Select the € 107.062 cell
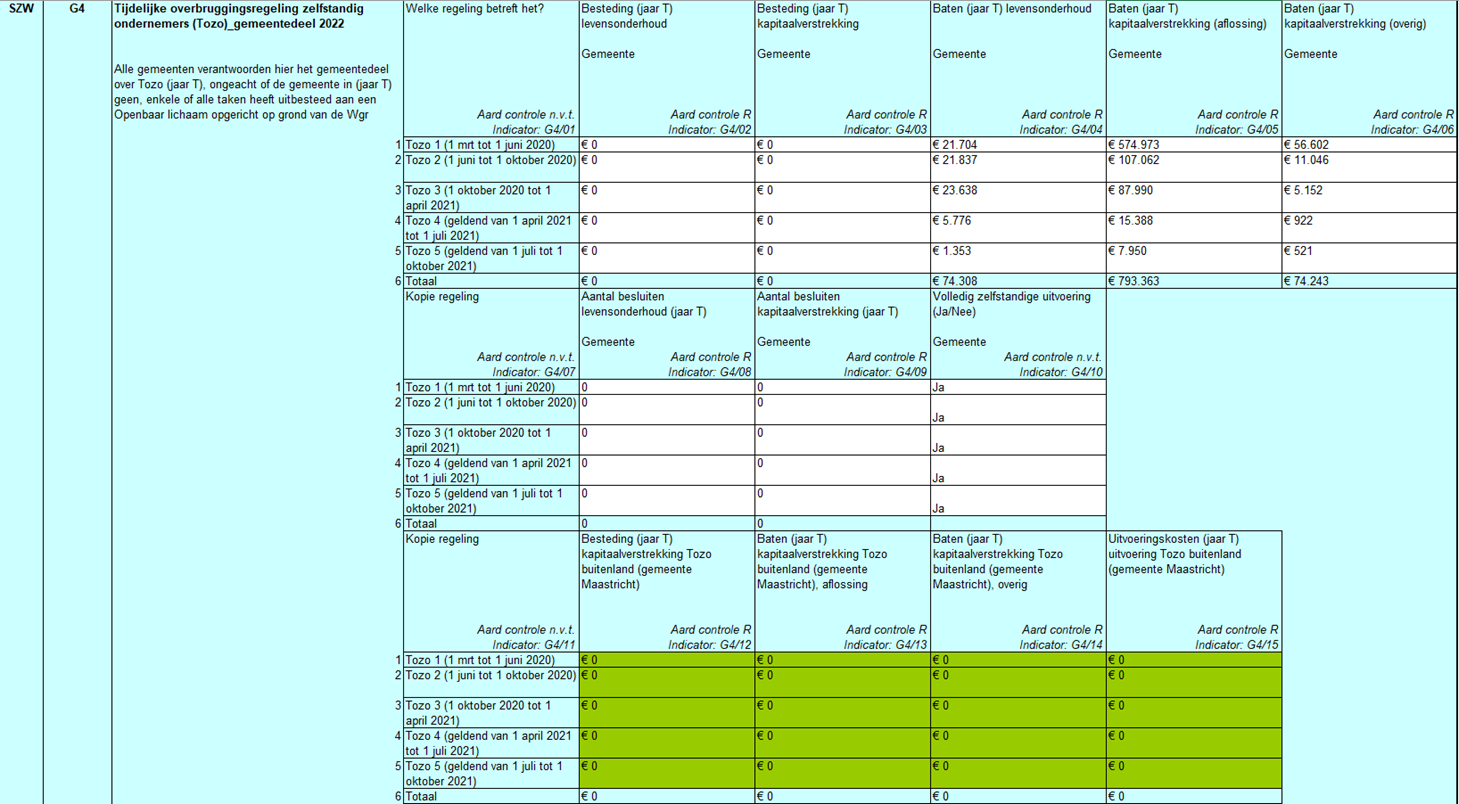The width and height of the screenshot is (1459, 804). [1194, 167]
